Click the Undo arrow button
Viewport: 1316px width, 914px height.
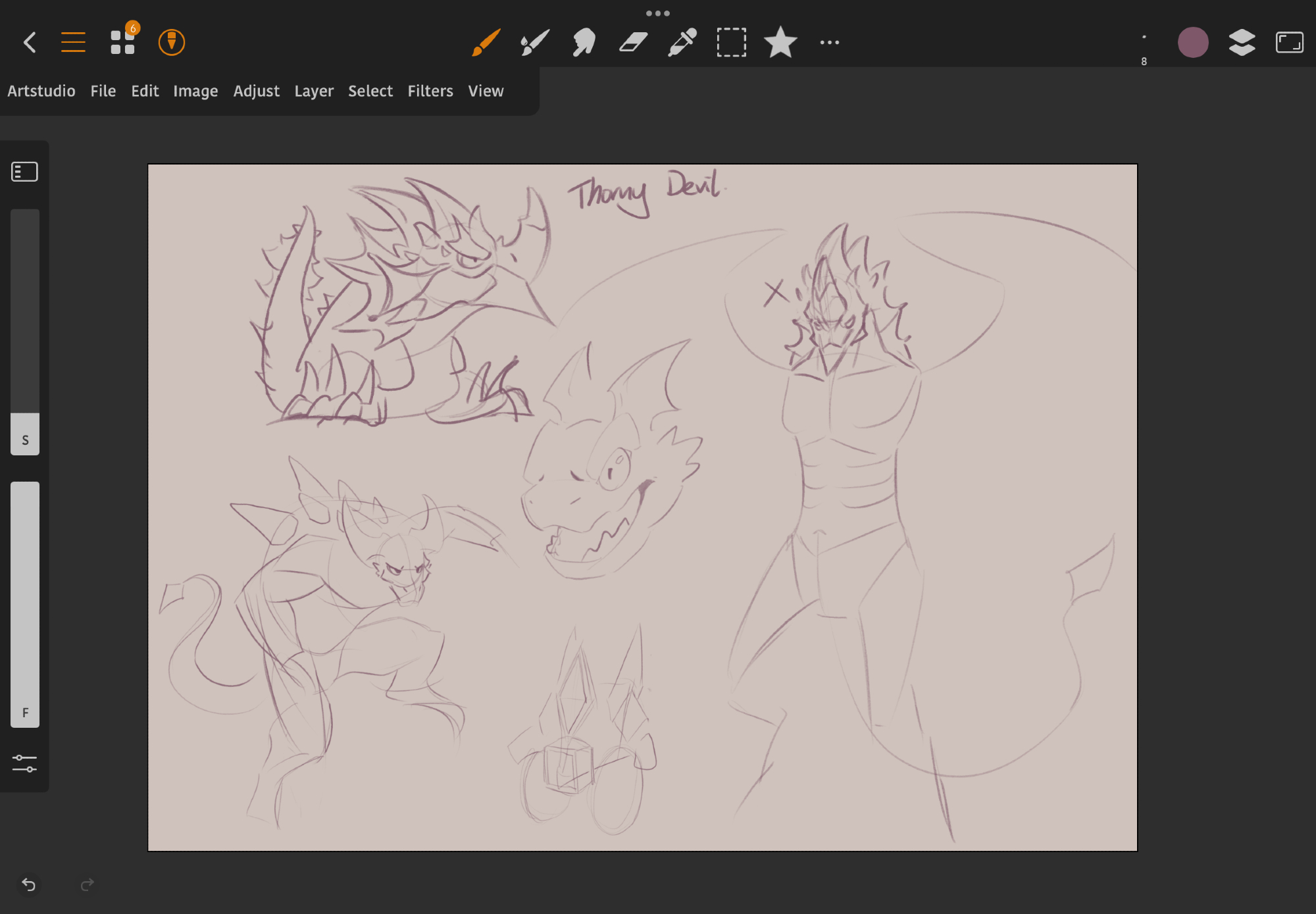[x=29, y=884]
